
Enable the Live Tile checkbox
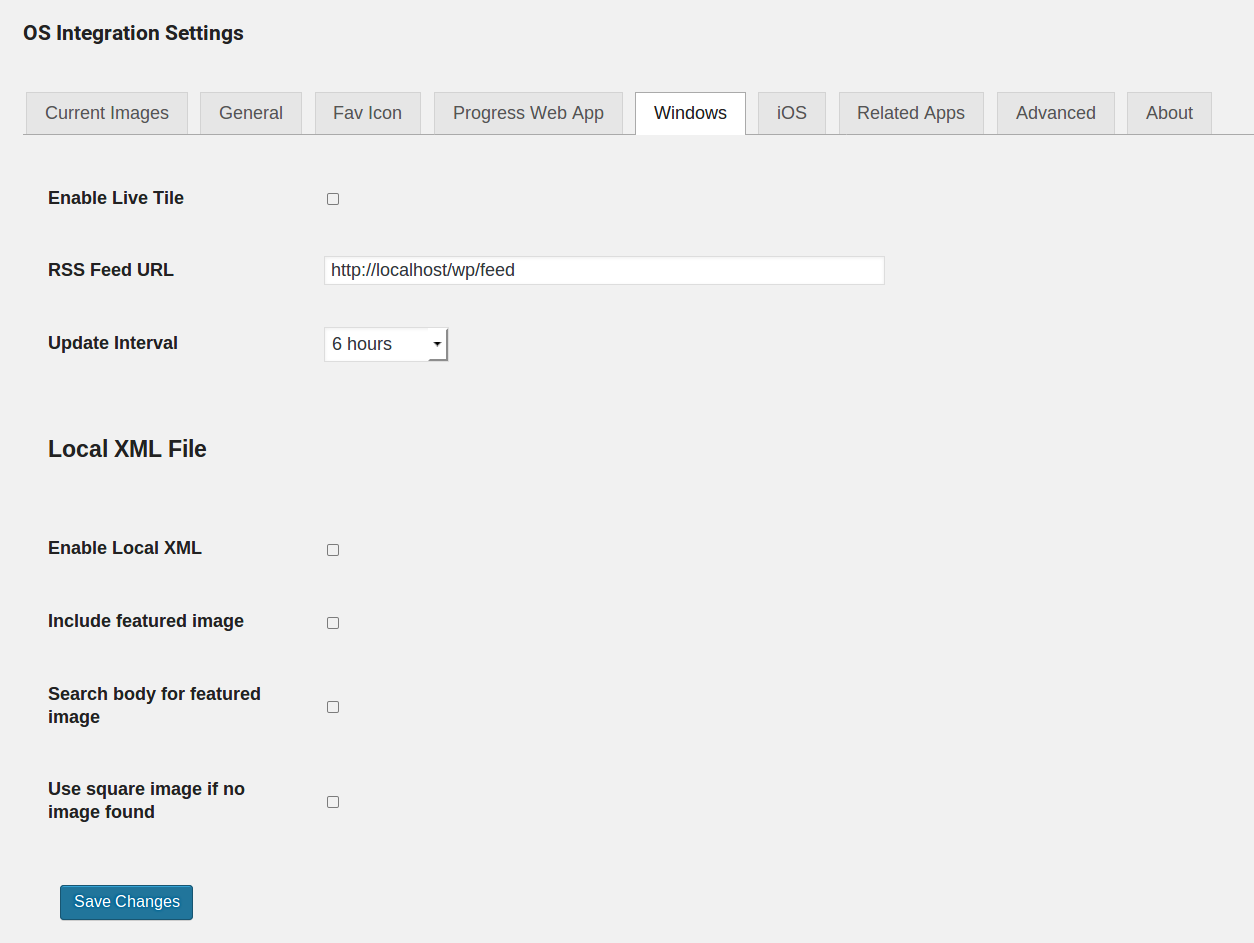click(x=333, y=199)
